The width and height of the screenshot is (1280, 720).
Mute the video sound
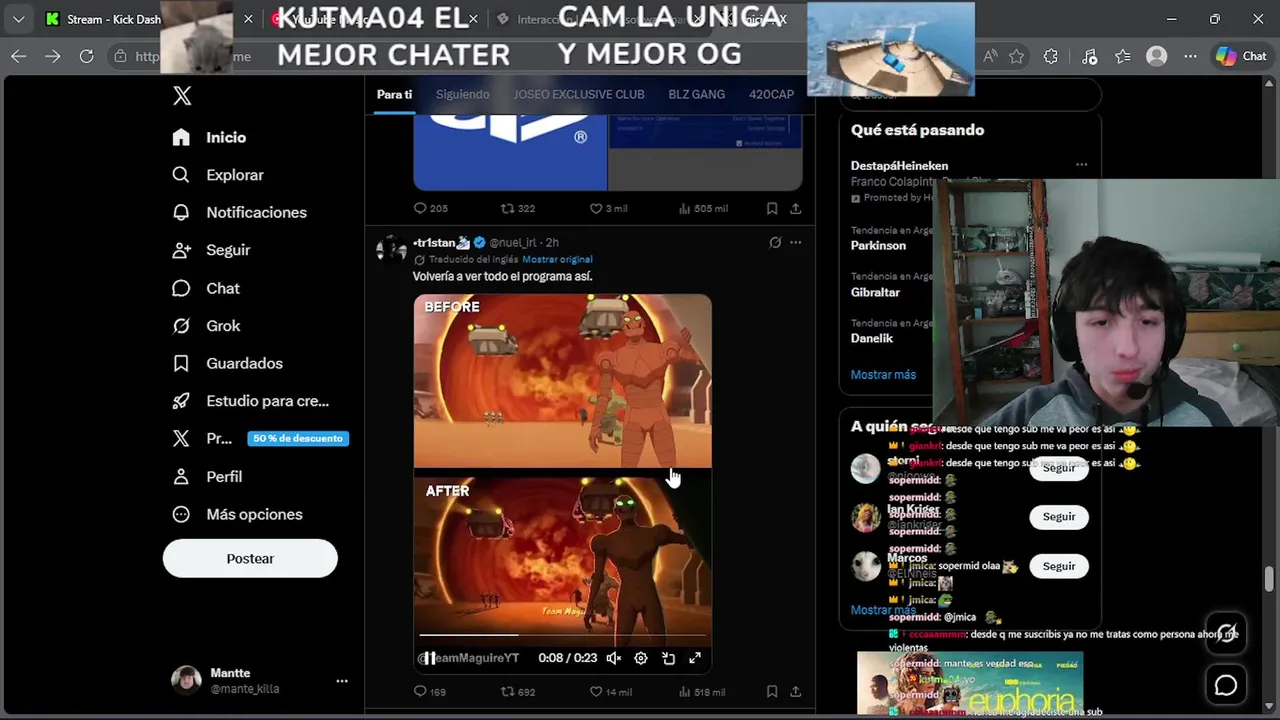pyautogui.click(x=614, y=658)
